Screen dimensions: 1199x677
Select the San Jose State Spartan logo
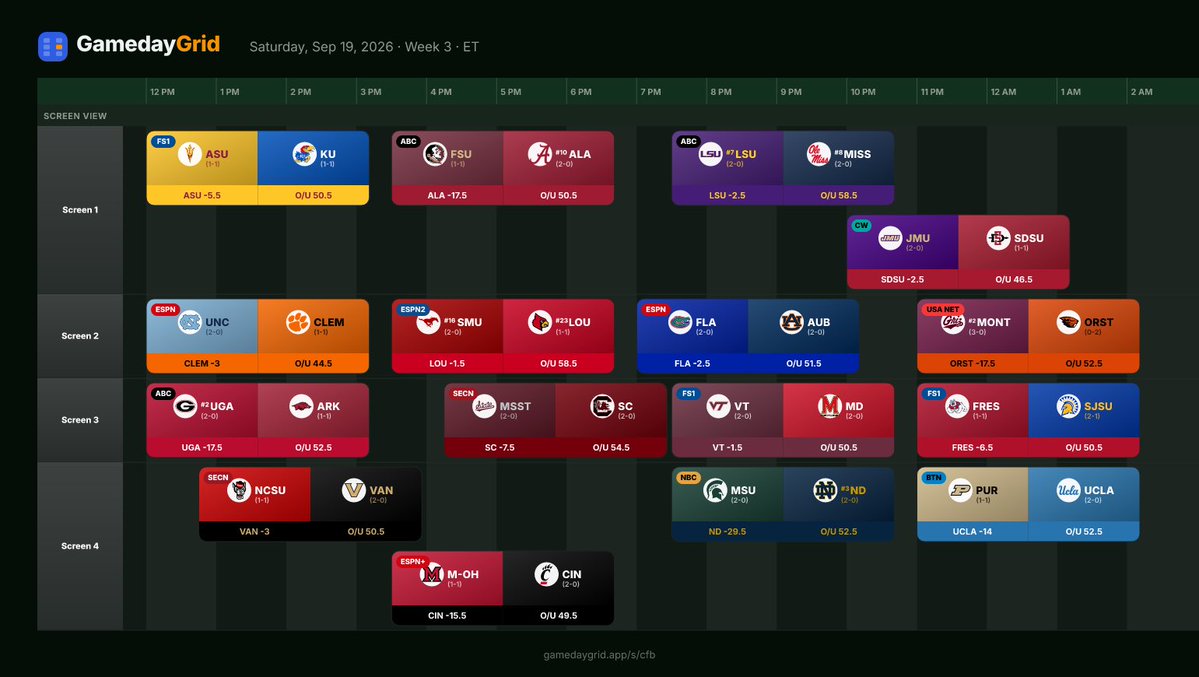(x=1068, y=406)
